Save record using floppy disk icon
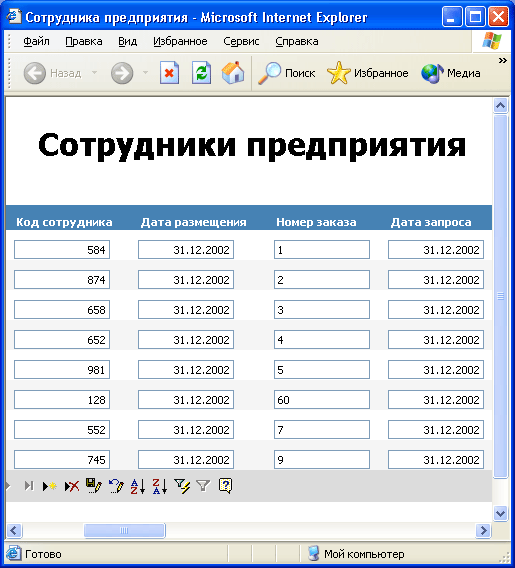The width and height of the screenshot is (515, 568). [93, 486]
